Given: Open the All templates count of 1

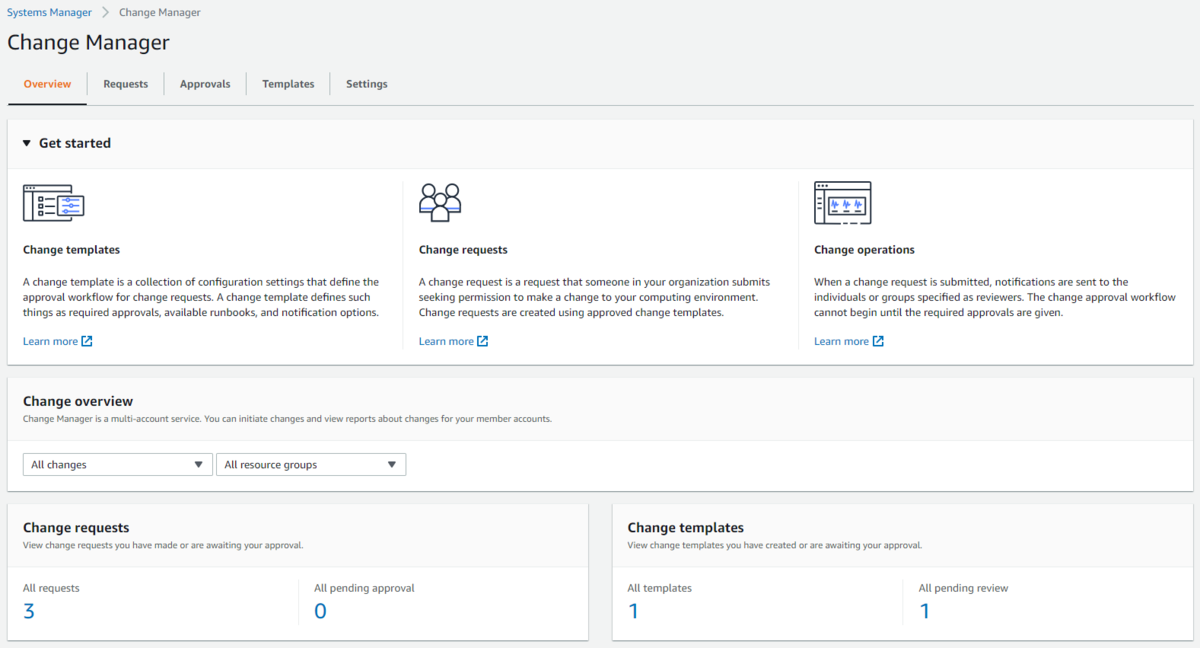Looking at the screenshot, I should (x=633, y=610).
